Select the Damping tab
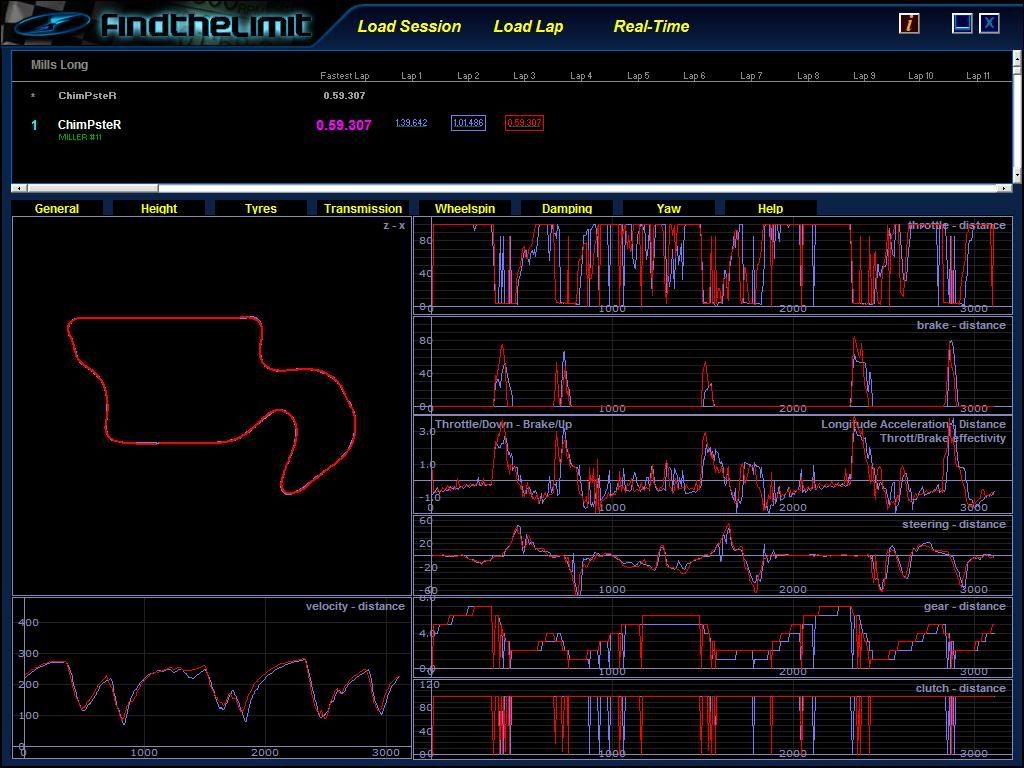The height and width of the screenshot is (768, 1024). pos(566,208)
